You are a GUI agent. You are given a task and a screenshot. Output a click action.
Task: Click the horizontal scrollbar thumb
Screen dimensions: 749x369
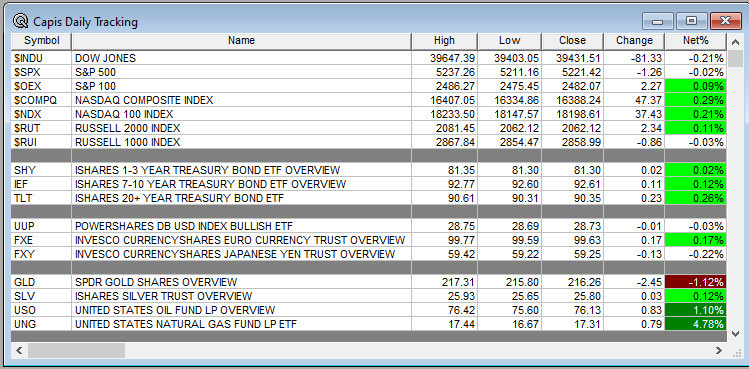coord(76,350)
